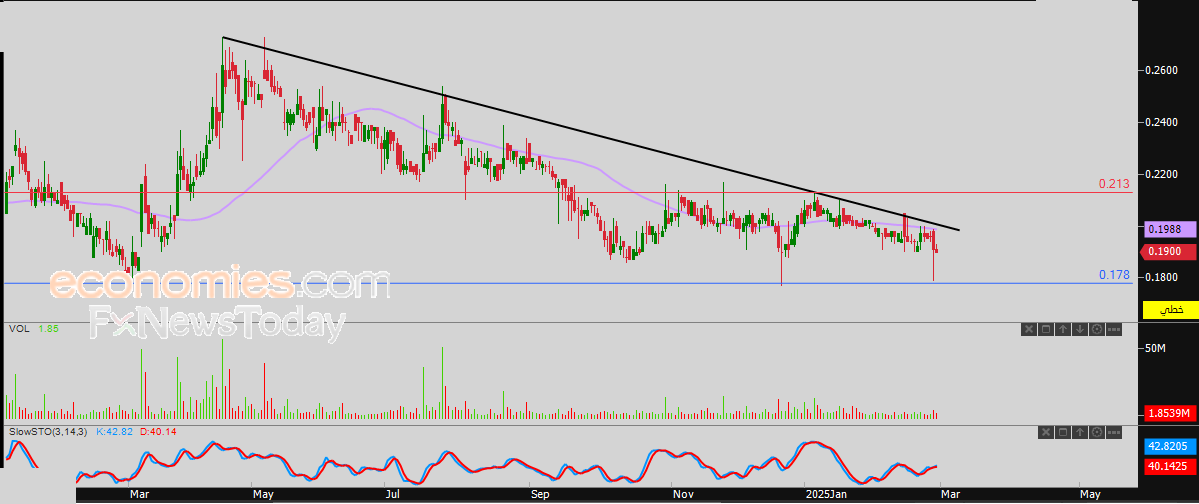Click the Sep date axis label

coord(540,496)
